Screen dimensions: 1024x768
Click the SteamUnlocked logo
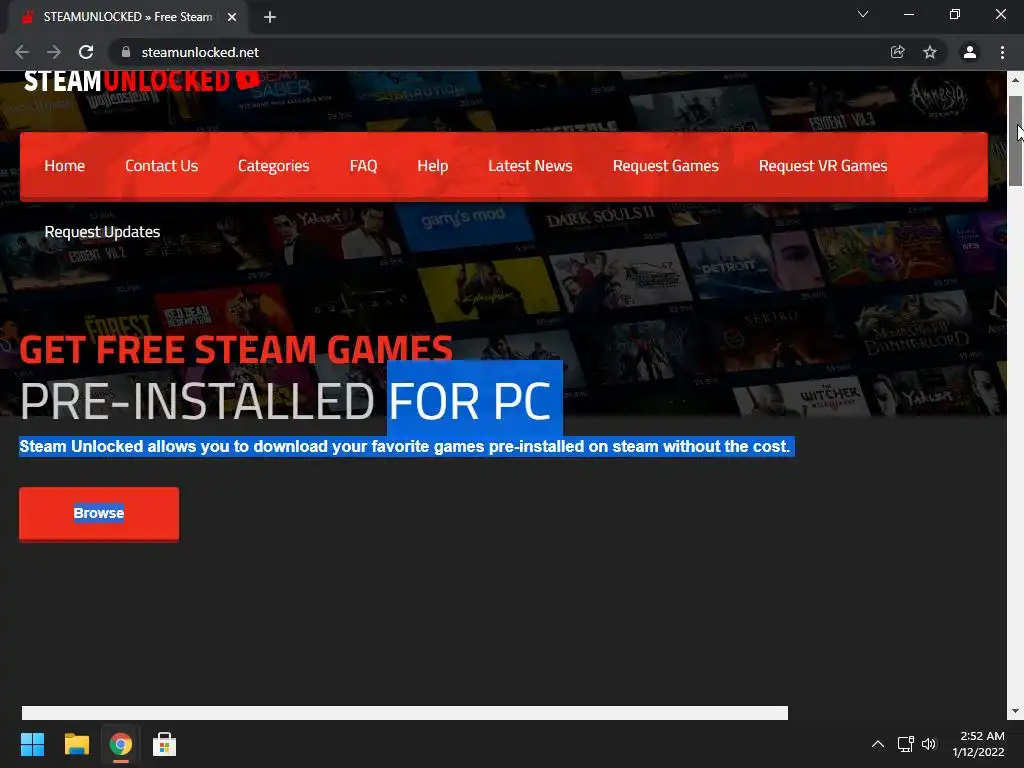pyautogui.click(x=142, y=81)
